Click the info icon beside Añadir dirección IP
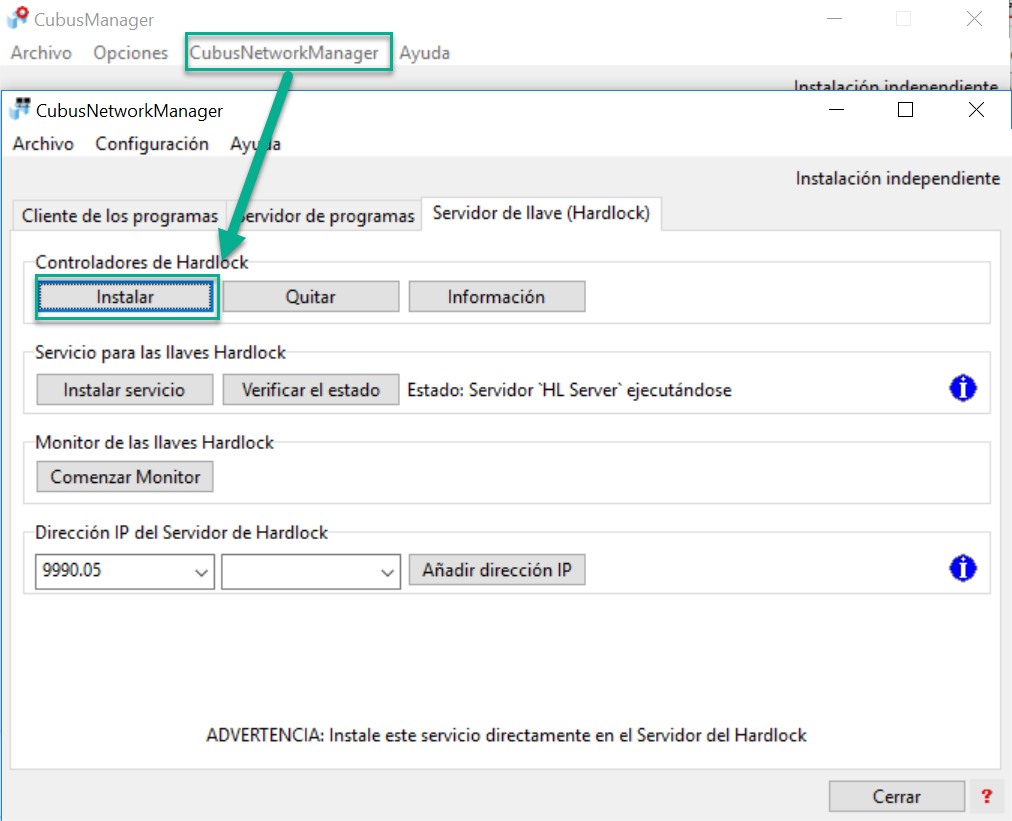The height and width of the screenshot is (821, 1012). click(x=962, y=569)
